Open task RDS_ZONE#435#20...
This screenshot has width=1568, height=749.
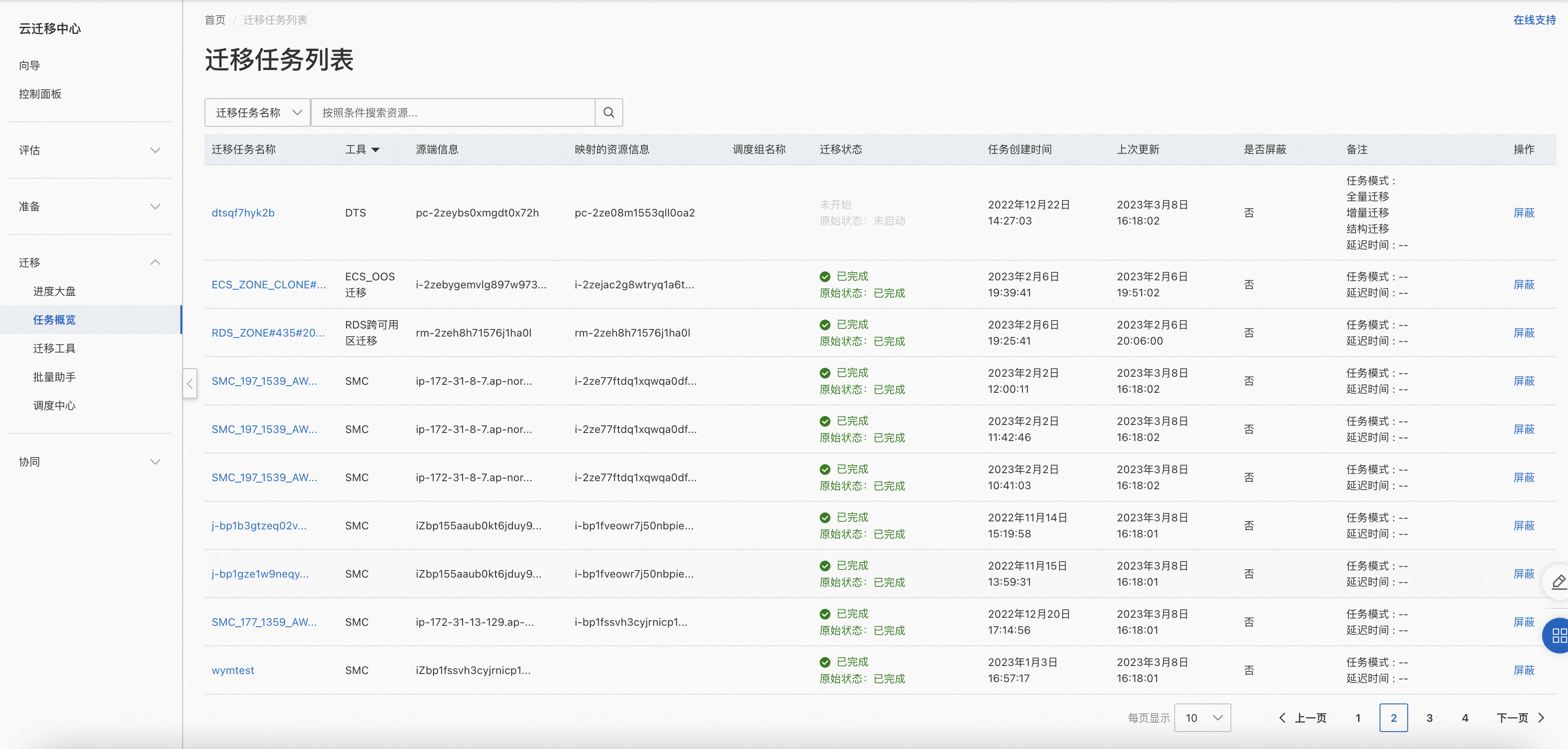[268, 333]
